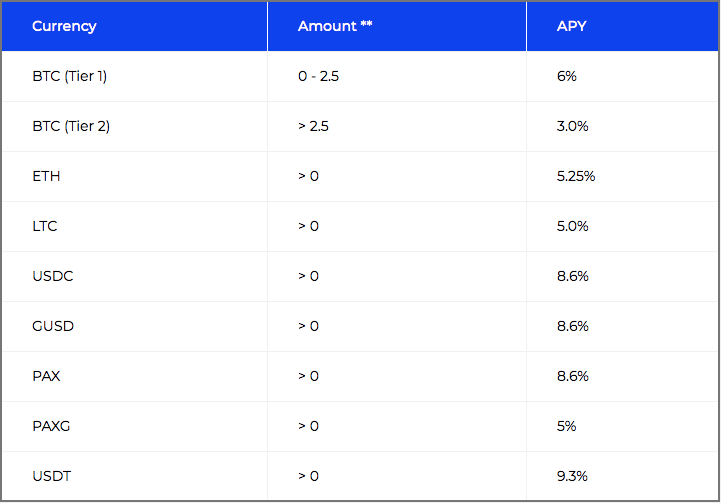Click the 5.0% APY for LTC

572,226
